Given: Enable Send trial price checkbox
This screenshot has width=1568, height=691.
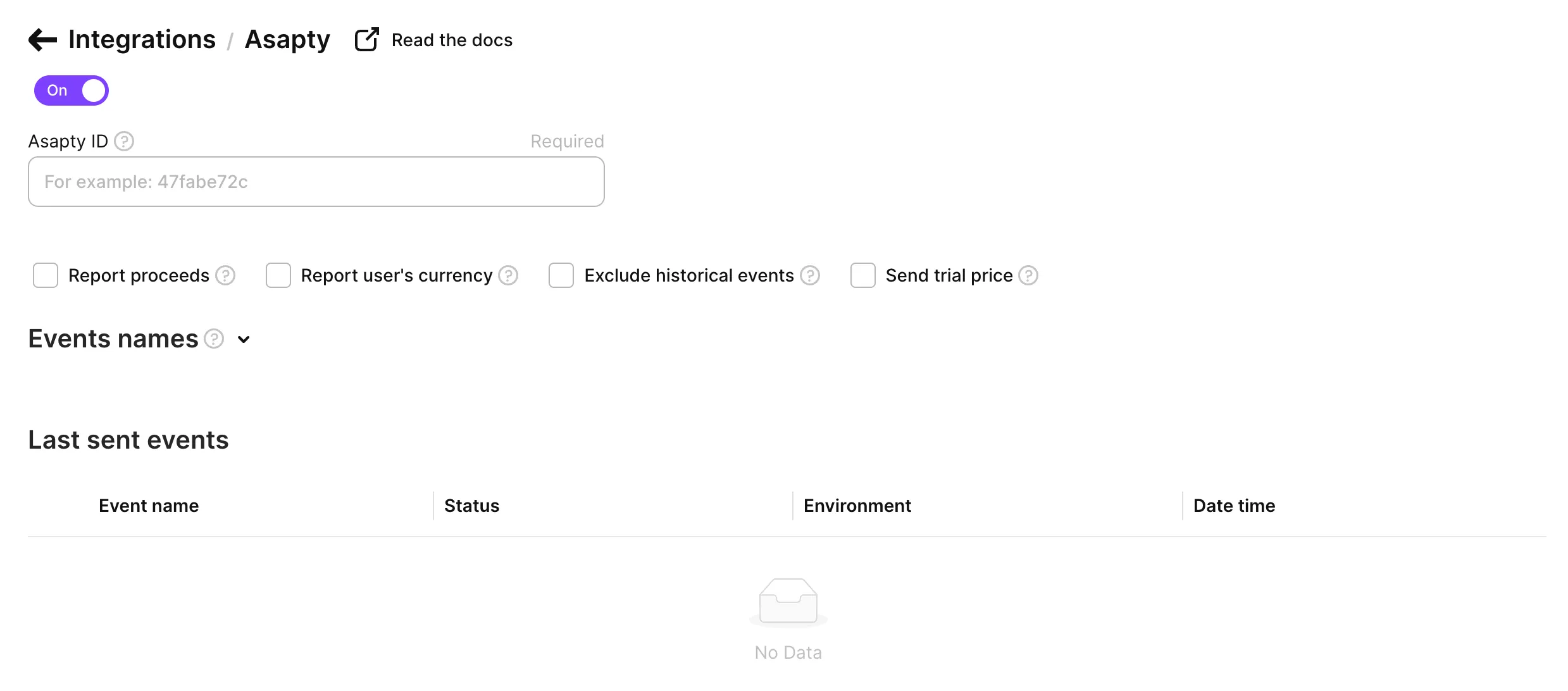Looking at the screenshot, I should [863, 276].
